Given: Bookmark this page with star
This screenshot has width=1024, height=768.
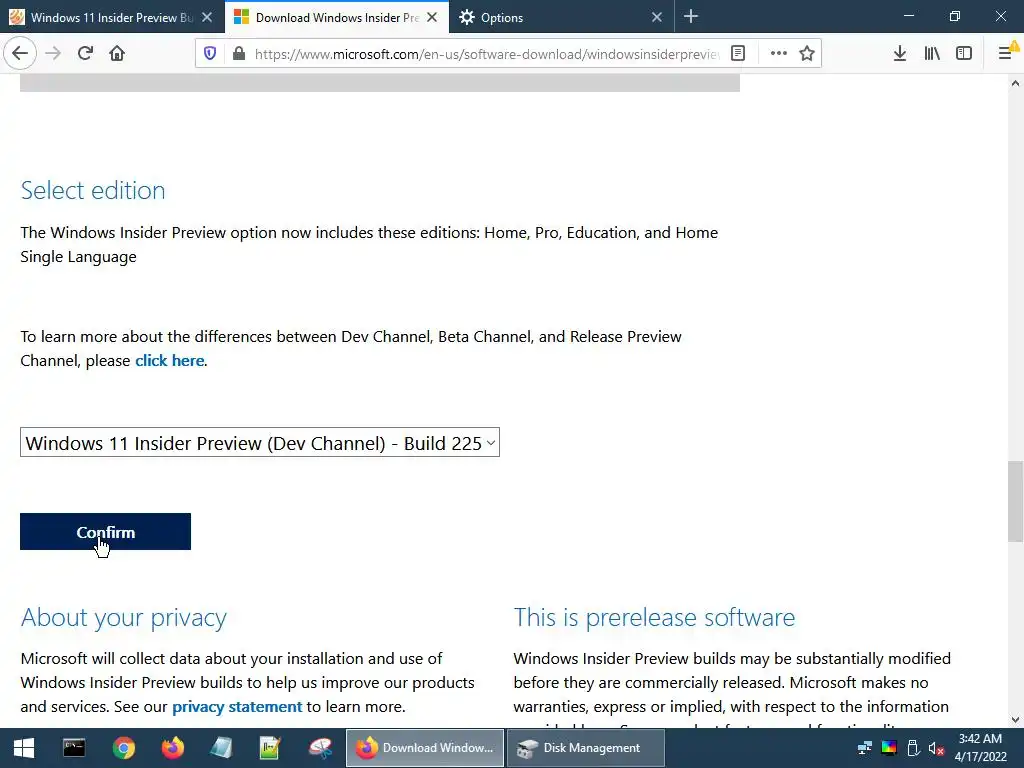Looking at the screenshot, I should [807, 54].
